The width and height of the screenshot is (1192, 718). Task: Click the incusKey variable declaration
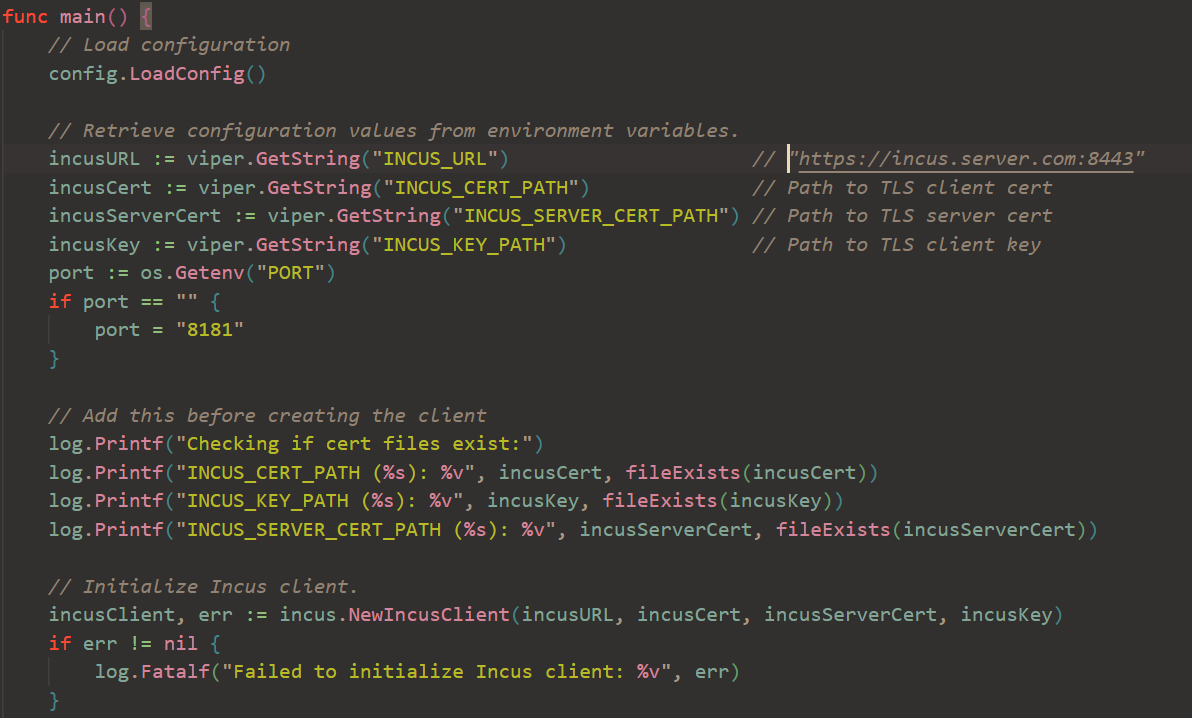pos(94,245)
